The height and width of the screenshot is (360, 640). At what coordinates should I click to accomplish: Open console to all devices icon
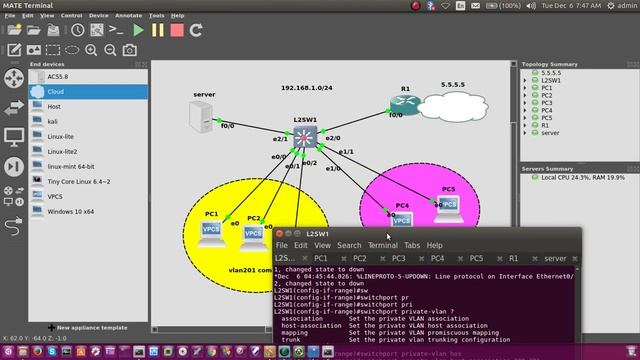pyautogui.click(x=116, y=30)
